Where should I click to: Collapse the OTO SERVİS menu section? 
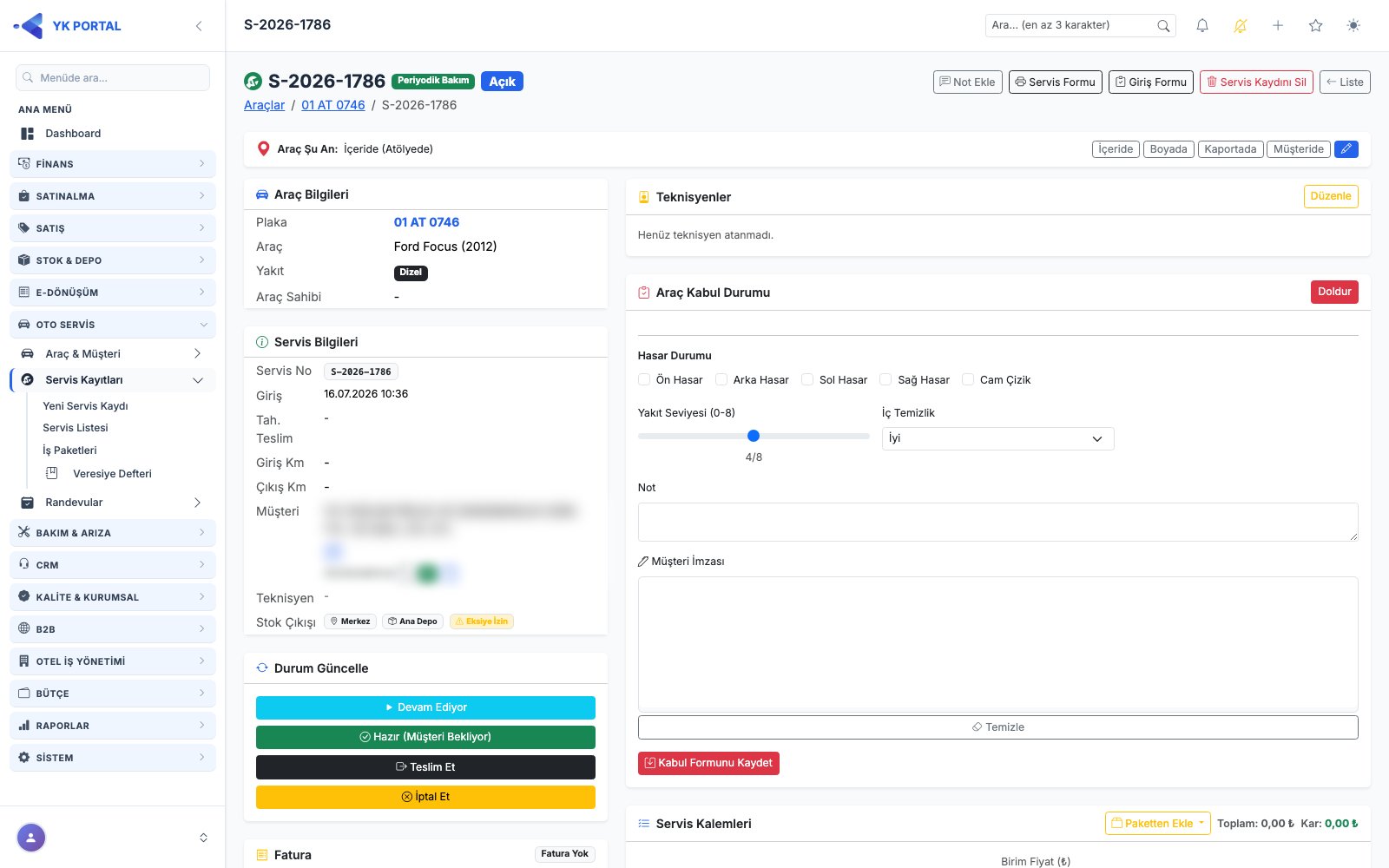tap(113, 325)
